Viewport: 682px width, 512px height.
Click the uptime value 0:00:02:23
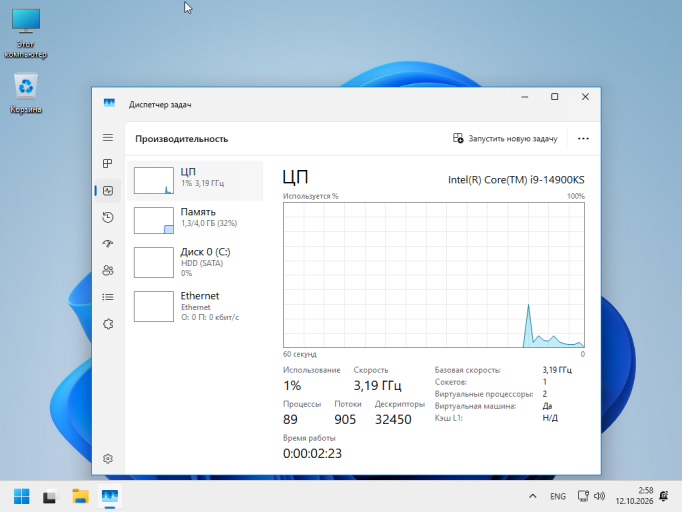[x=312, y=453]
